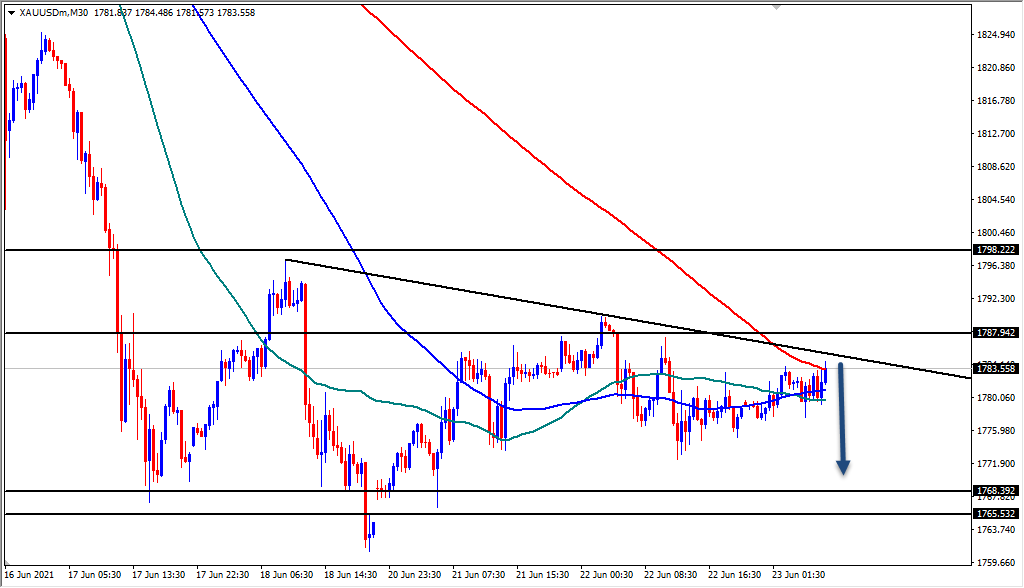The width and height of the screenshot is (1024, 588).
Task: Click the 22 Jun 16:30 time label
Action: pyautogui.click(x=734, y=575)
